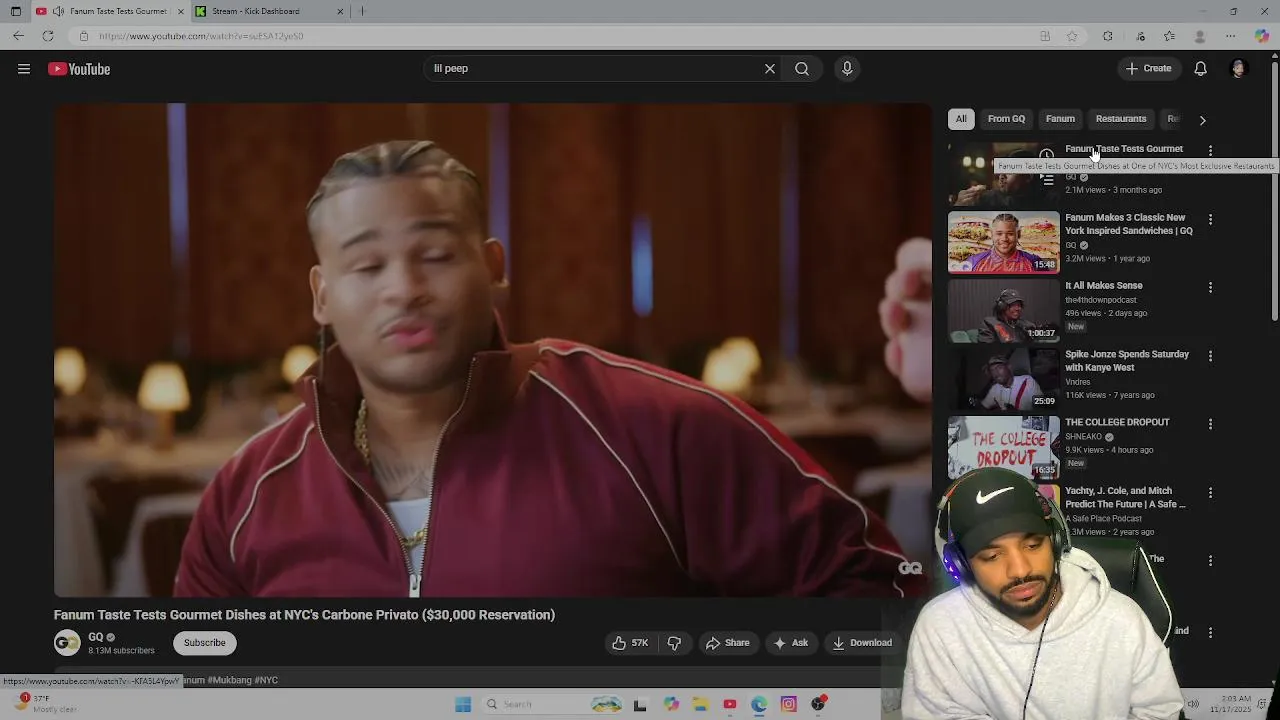
Task: Visit the4thdownpodcast channel name
Action: [1100, 300]
